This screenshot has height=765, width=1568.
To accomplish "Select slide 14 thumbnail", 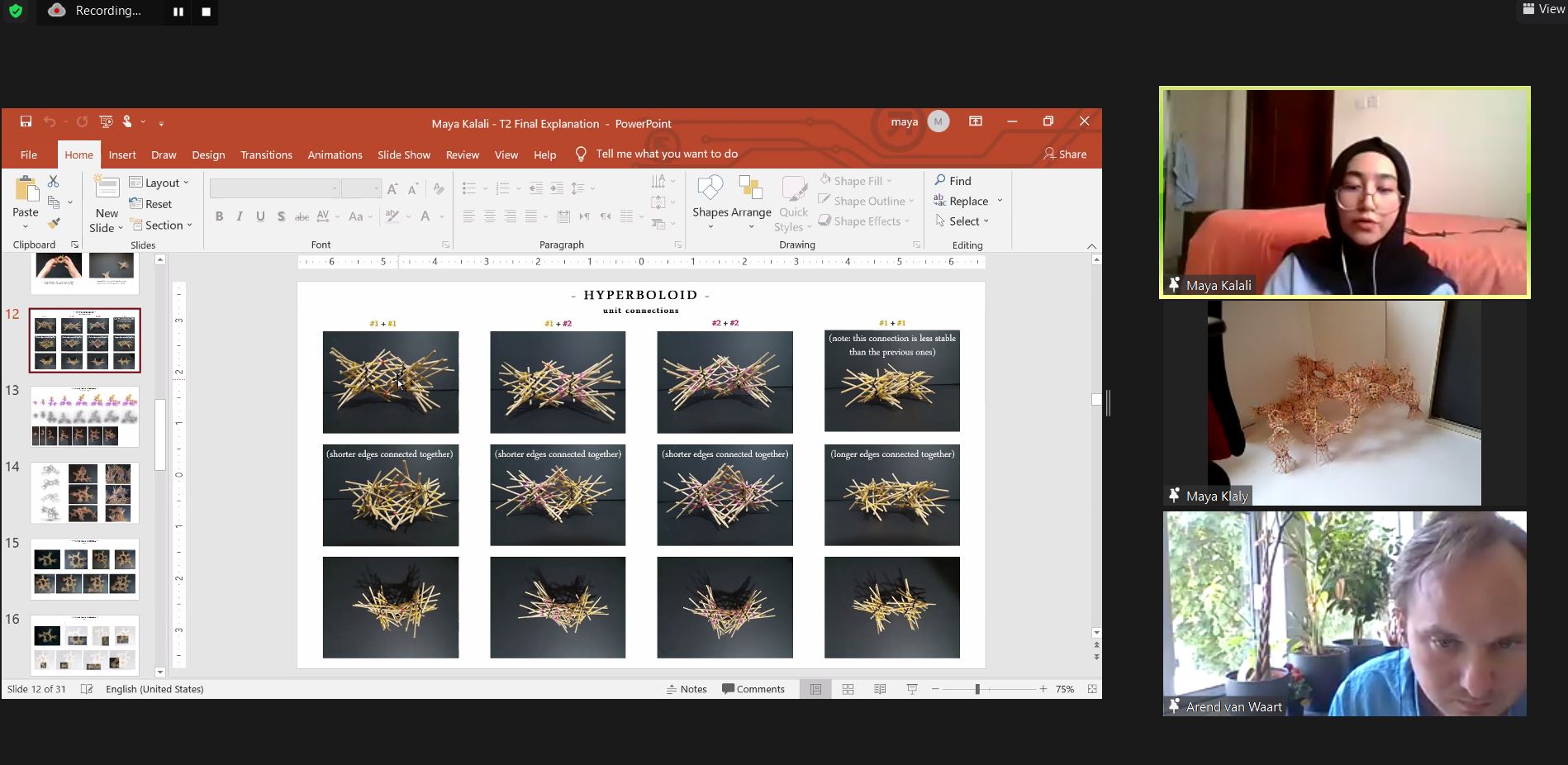I will pyautogui.click(x=85, y=492).
